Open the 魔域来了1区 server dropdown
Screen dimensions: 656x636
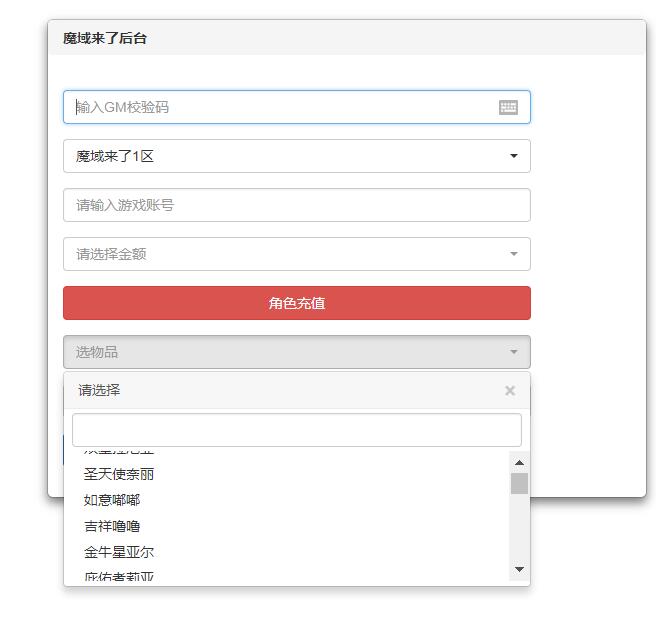pyautogui.click(x=296, y=156)
